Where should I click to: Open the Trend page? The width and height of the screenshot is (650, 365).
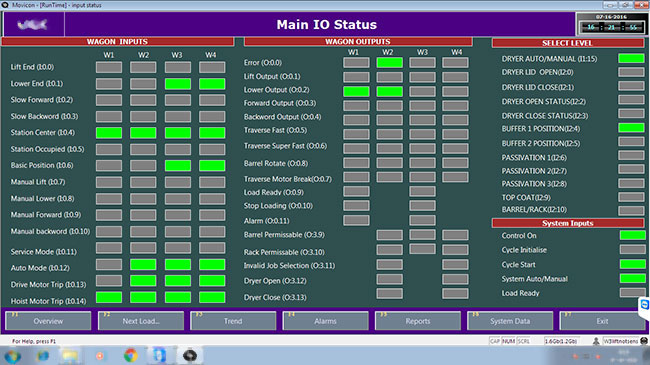pos(233,321)
